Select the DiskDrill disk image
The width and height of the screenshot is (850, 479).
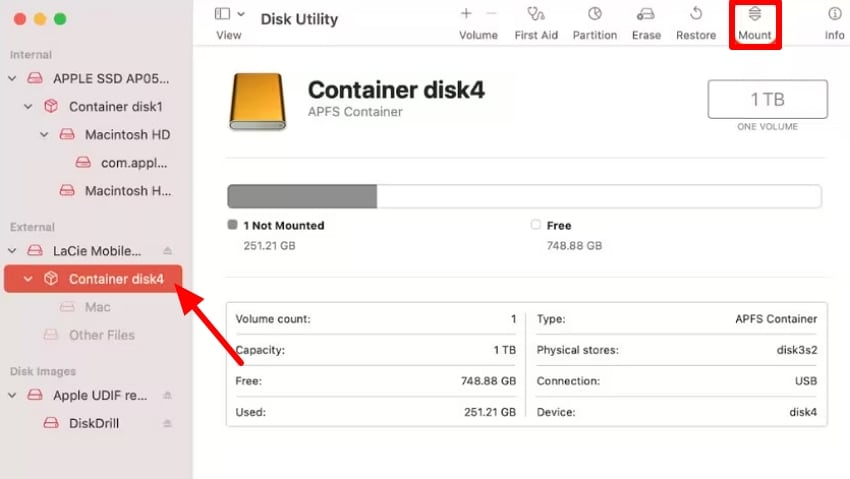94,423
